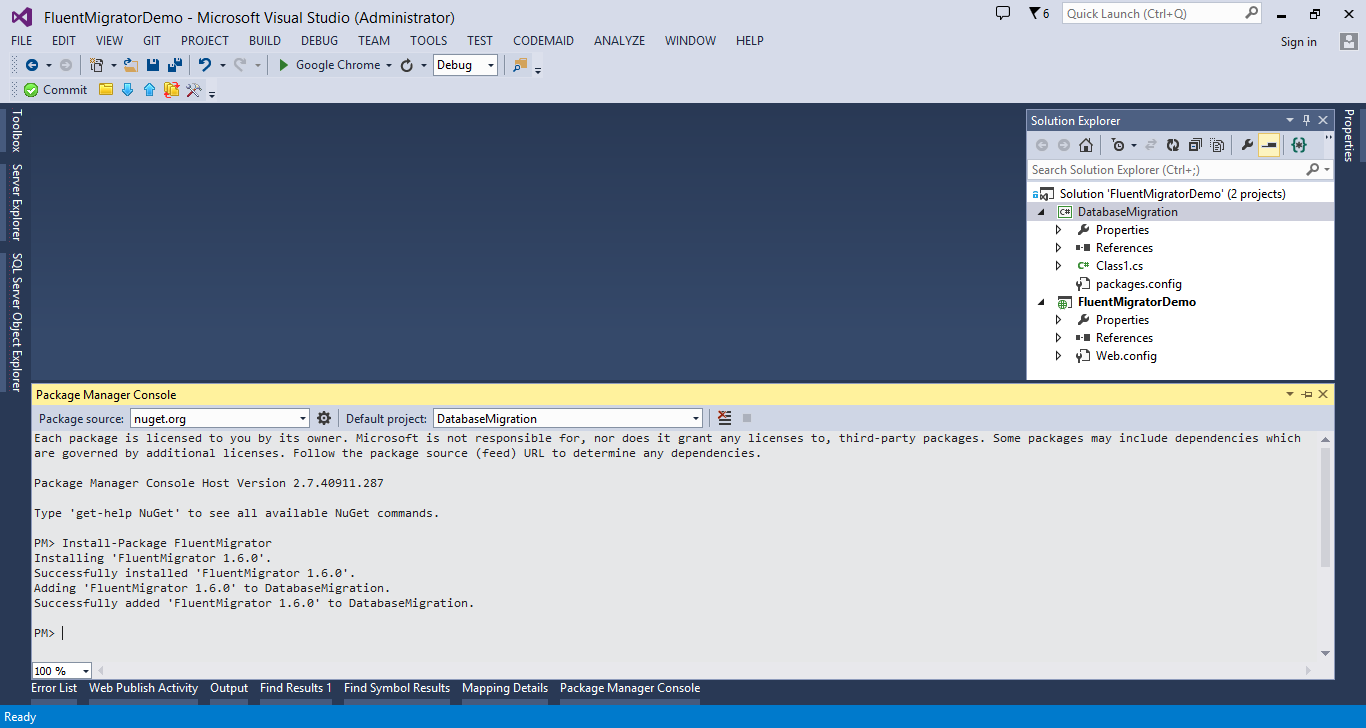Start debugging with green play icon
1366x728 pixels.
tap(284, 65)
